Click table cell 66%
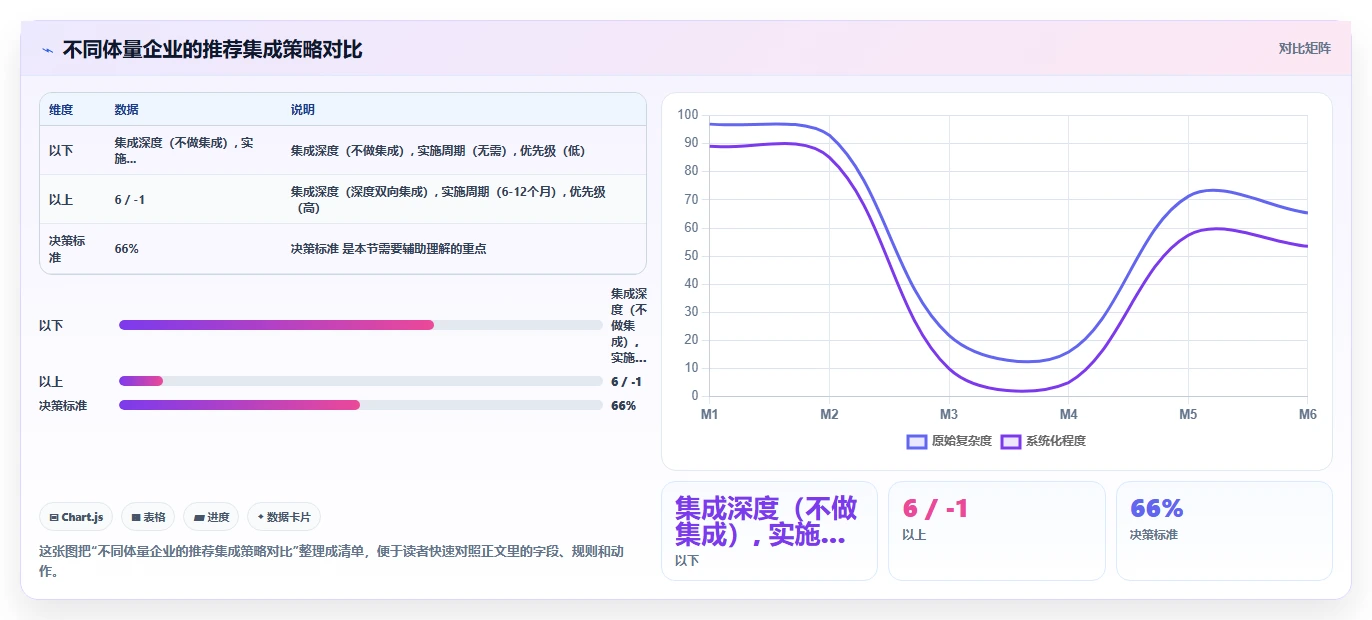This screenshot has height=620, width=1372. point(126,248)
